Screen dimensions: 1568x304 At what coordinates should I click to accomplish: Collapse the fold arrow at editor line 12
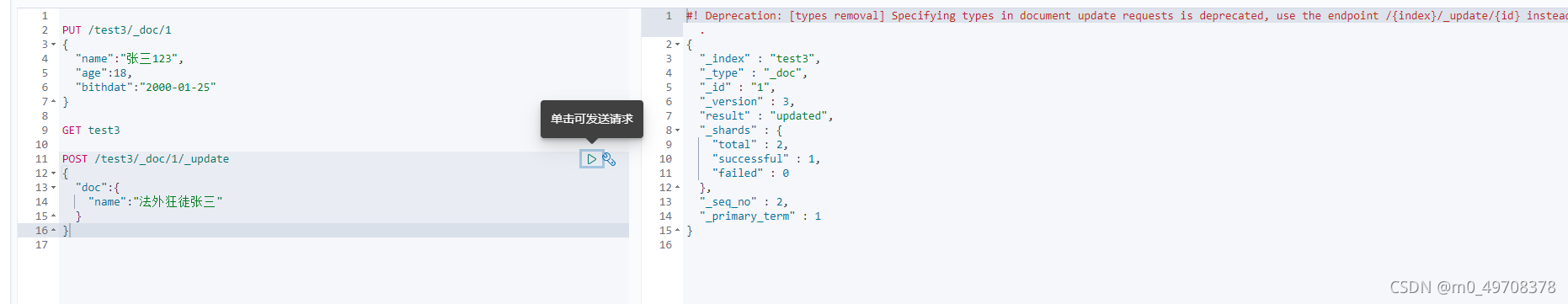[54, 173]
